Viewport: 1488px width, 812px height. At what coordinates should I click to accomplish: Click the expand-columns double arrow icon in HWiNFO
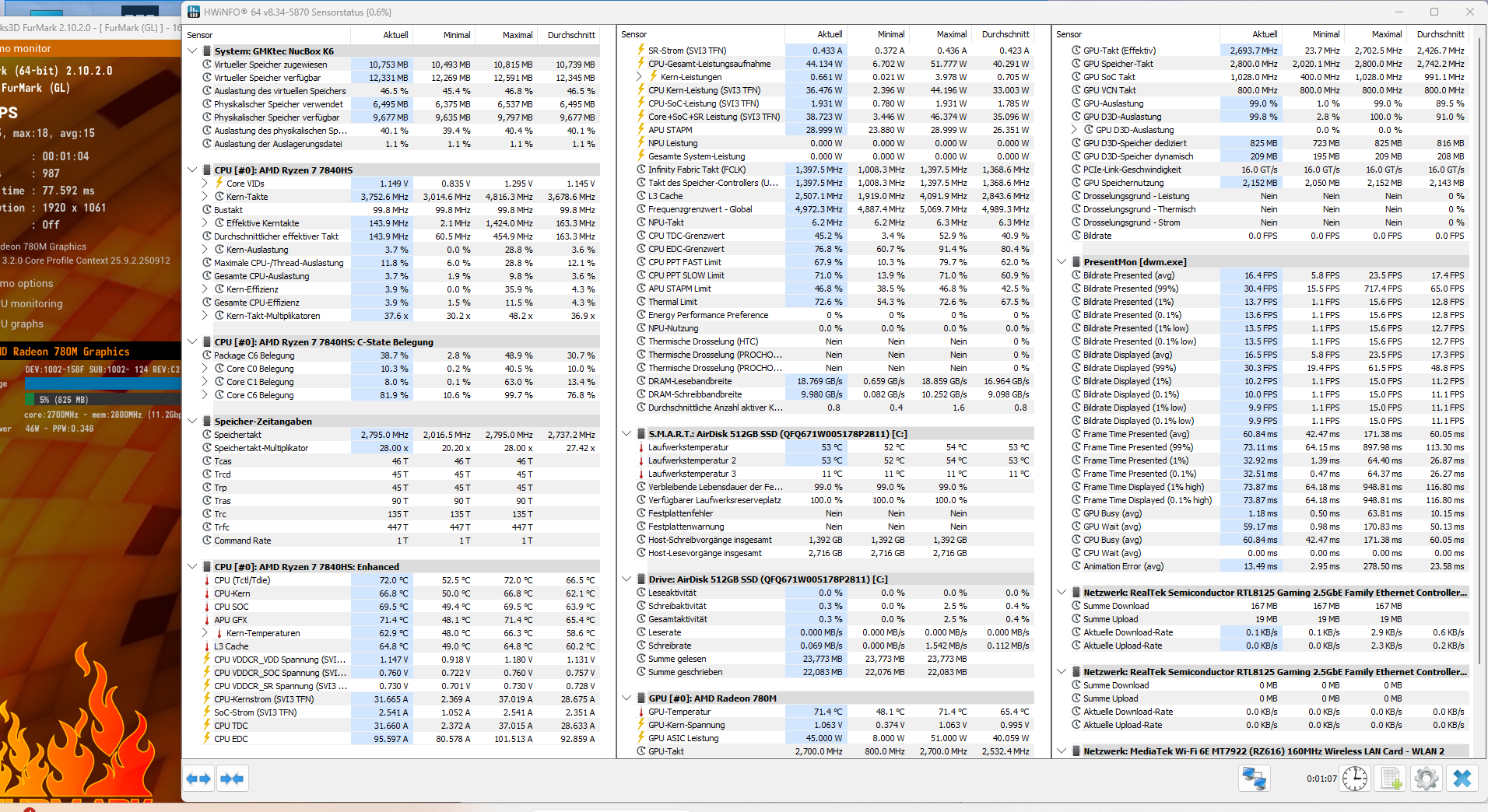(x=198, y=779)
